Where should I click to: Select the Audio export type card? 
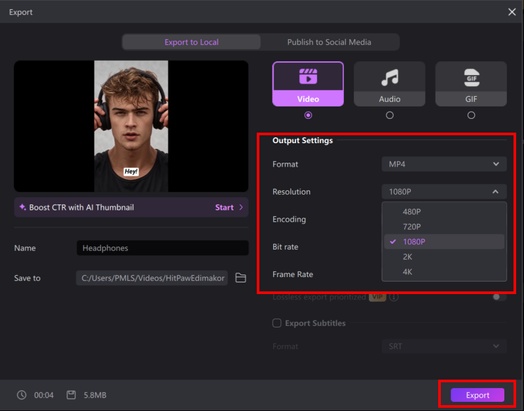[x=389, y=84]
